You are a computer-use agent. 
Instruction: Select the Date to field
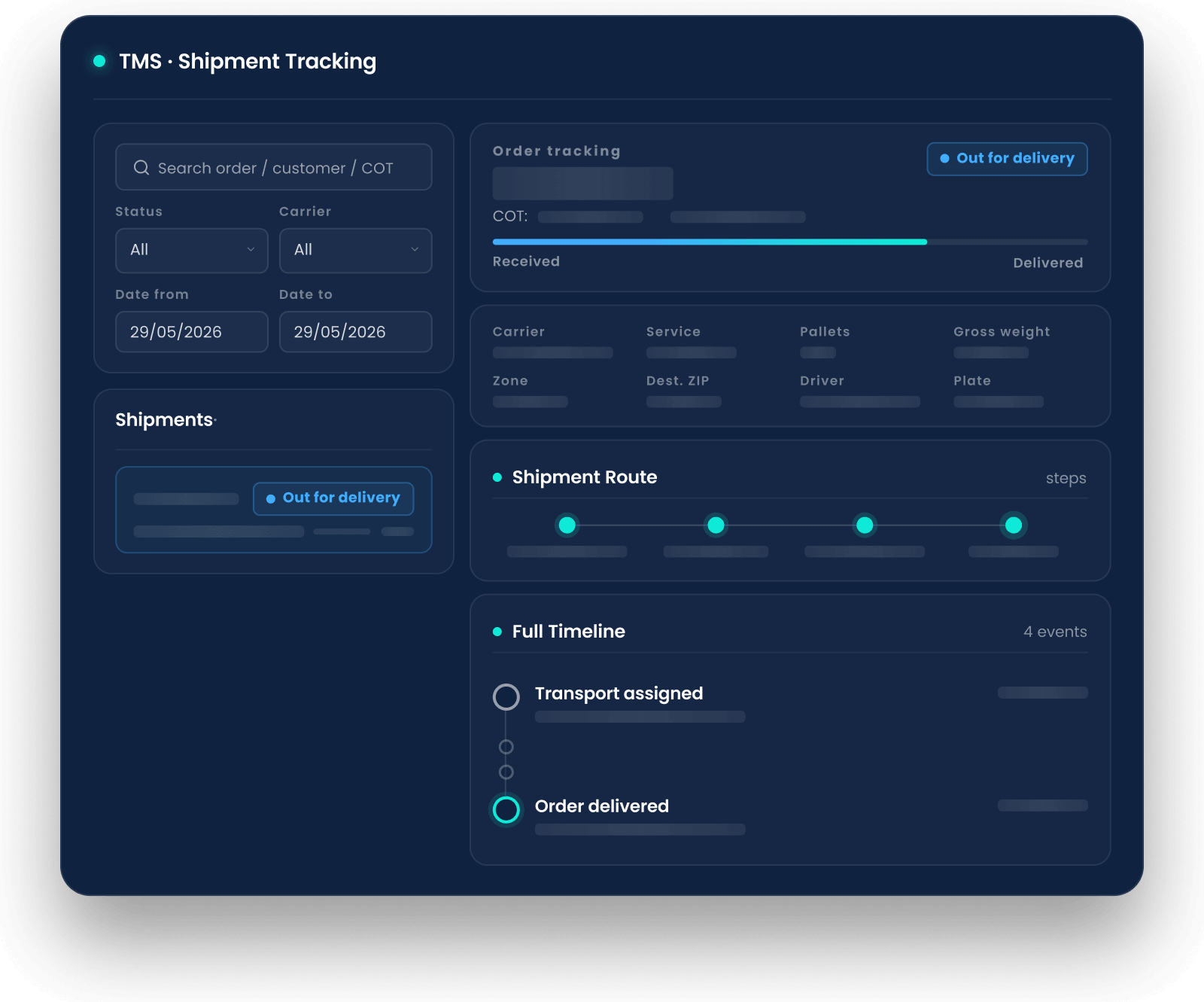point(355,332)
